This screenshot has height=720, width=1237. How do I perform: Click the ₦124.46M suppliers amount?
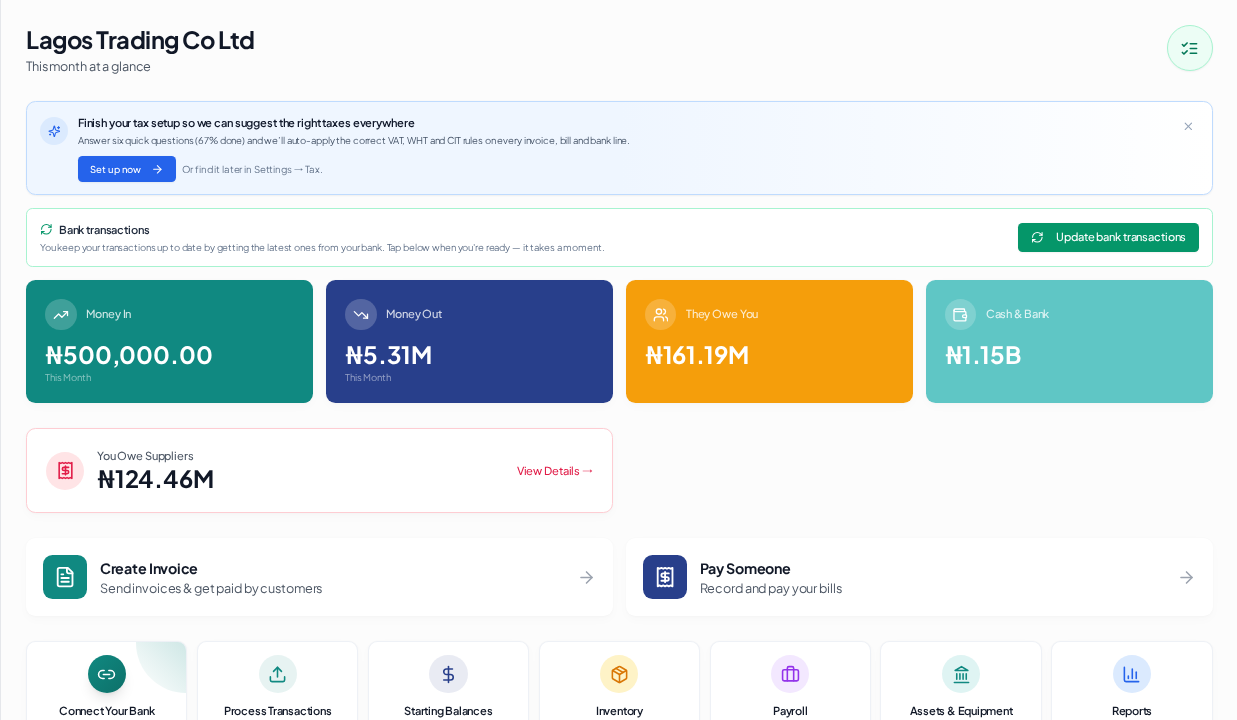pos(156,479)
